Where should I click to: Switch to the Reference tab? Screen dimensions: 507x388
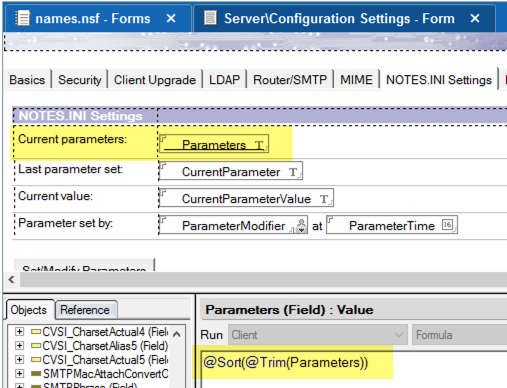tap(85, 310)
